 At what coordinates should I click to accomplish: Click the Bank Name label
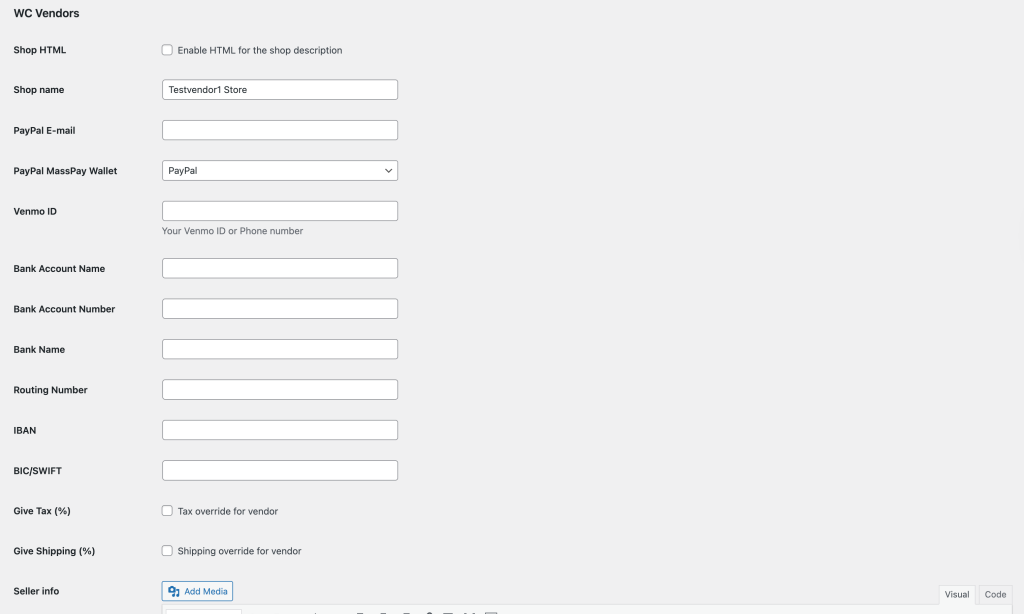click(39, 350)
